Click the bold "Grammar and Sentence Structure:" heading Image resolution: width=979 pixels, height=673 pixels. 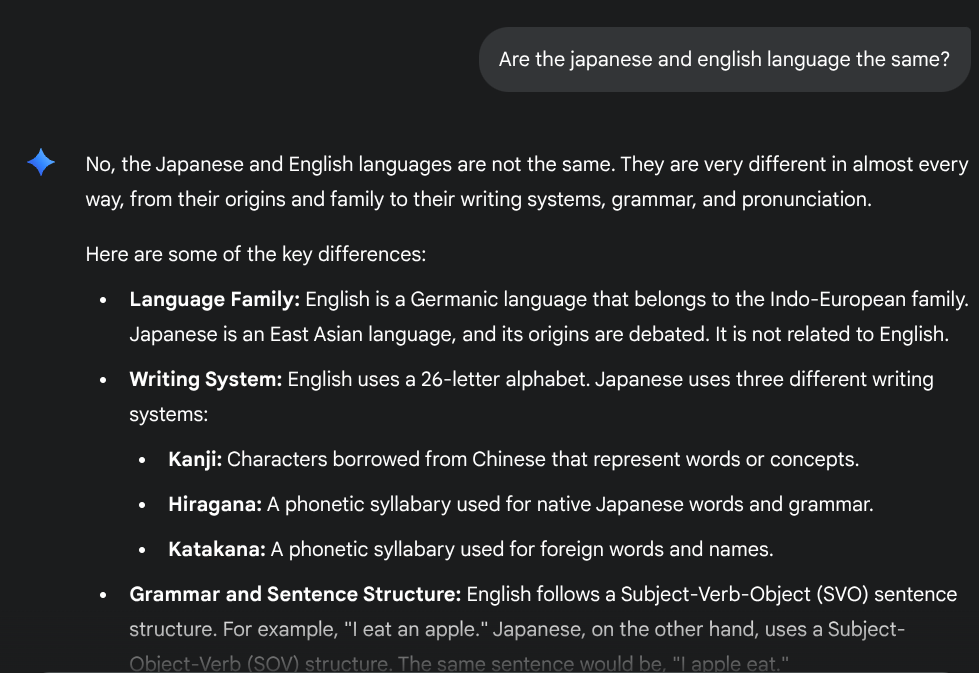(x=295, y=594)
